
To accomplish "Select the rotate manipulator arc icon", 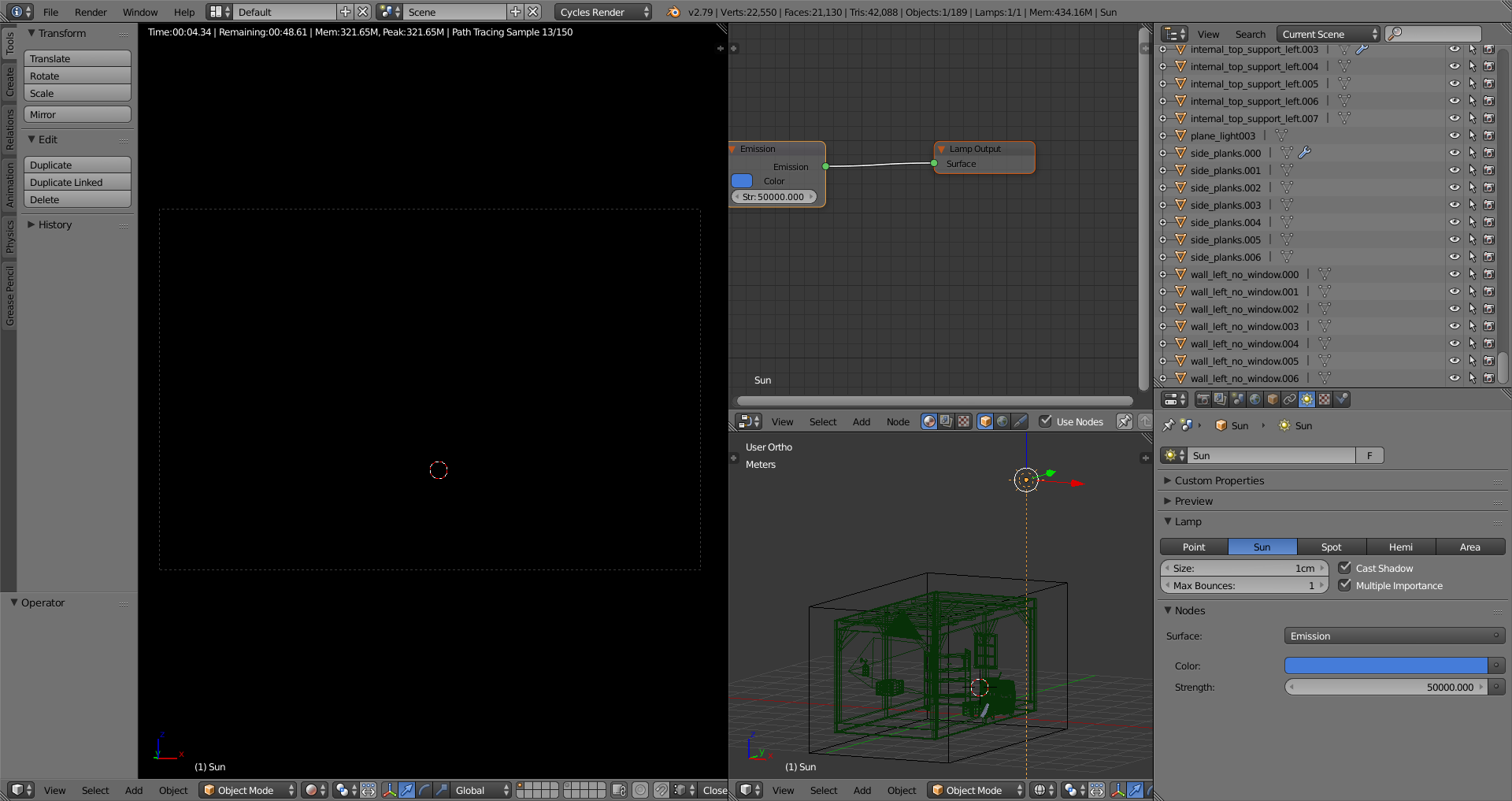I will (424, 790).
